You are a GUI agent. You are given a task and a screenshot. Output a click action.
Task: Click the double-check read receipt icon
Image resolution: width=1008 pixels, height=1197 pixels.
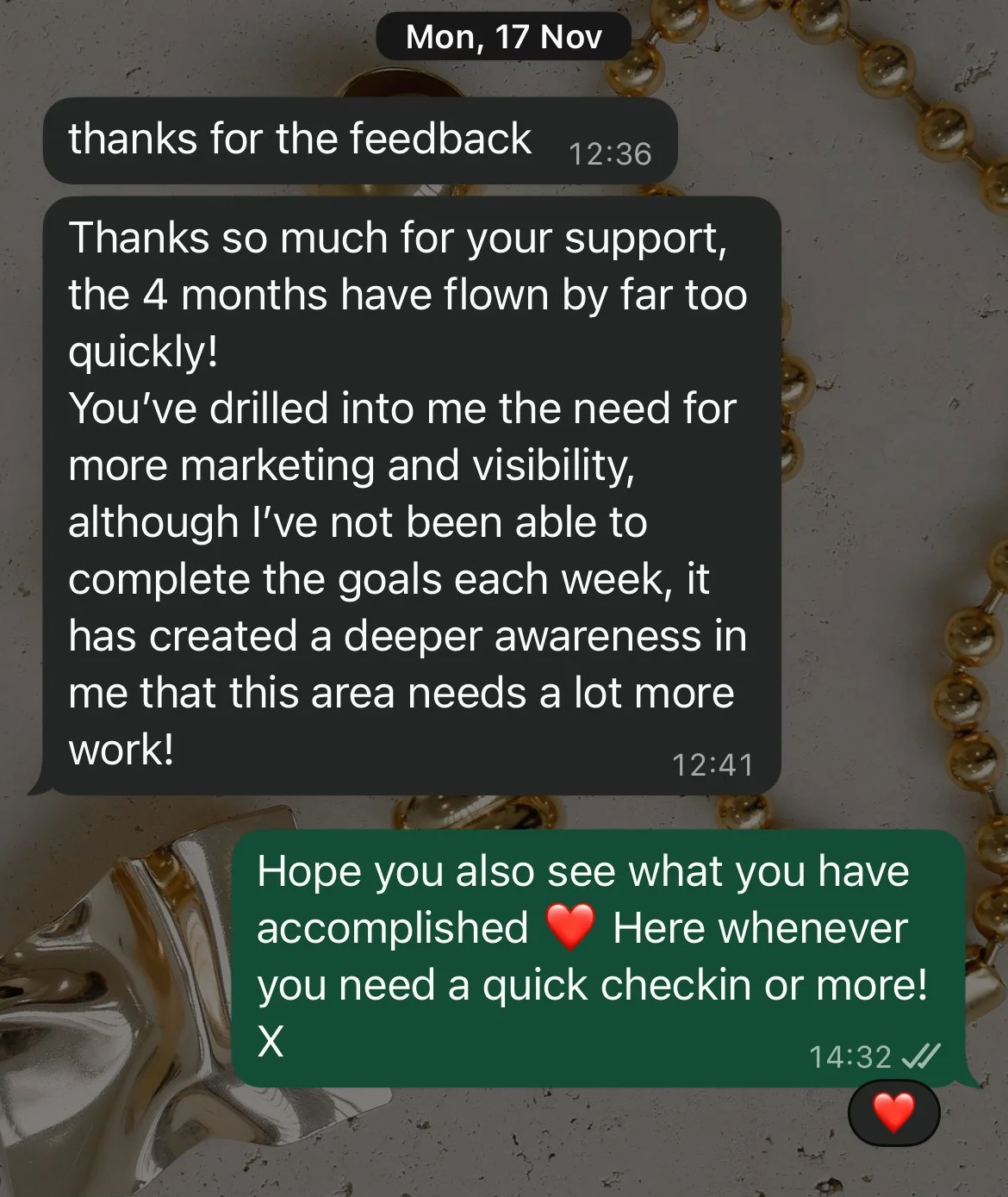(x=920, y=1056)
